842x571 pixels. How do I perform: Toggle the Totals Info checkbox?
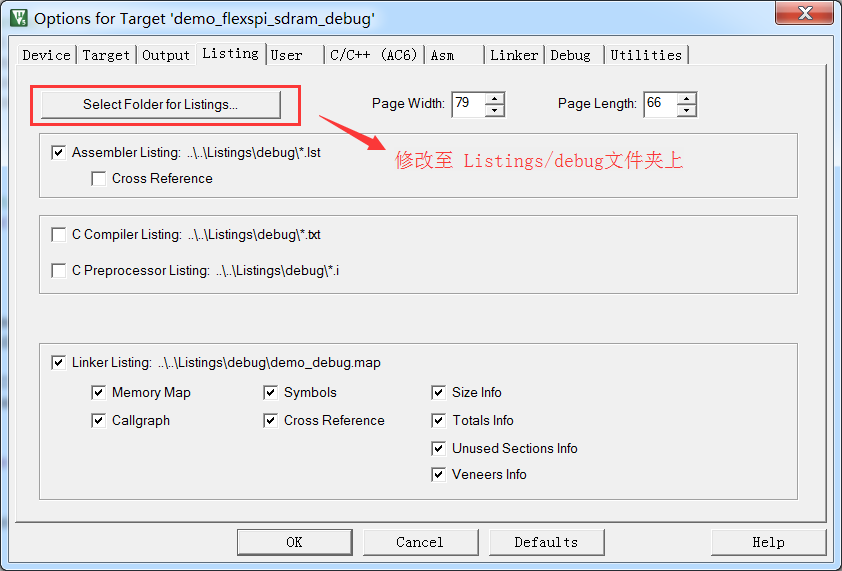coord(438,421)
